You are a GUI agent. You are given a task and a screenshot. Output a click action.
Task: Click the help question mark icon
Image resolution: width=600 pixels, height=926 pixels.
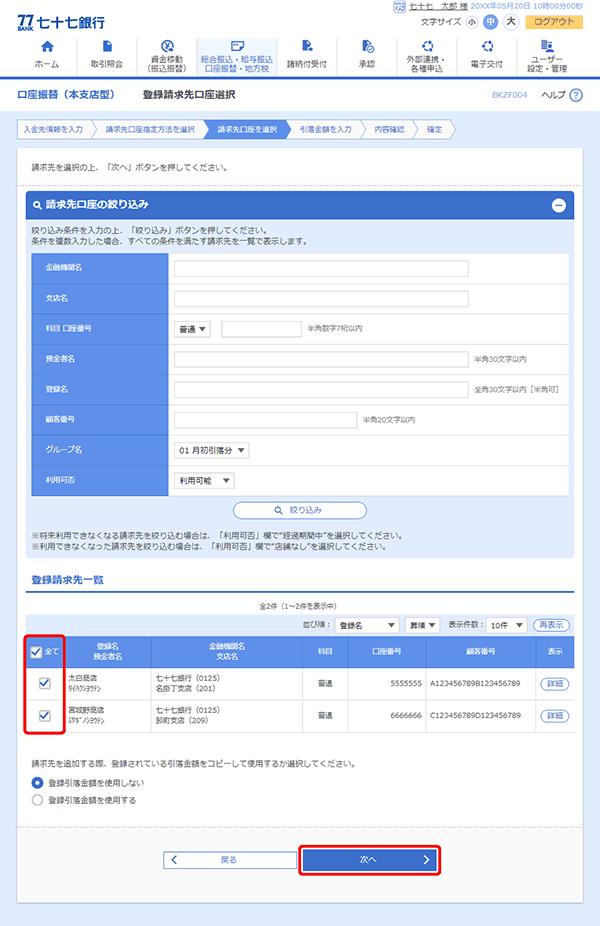[576, 95]
